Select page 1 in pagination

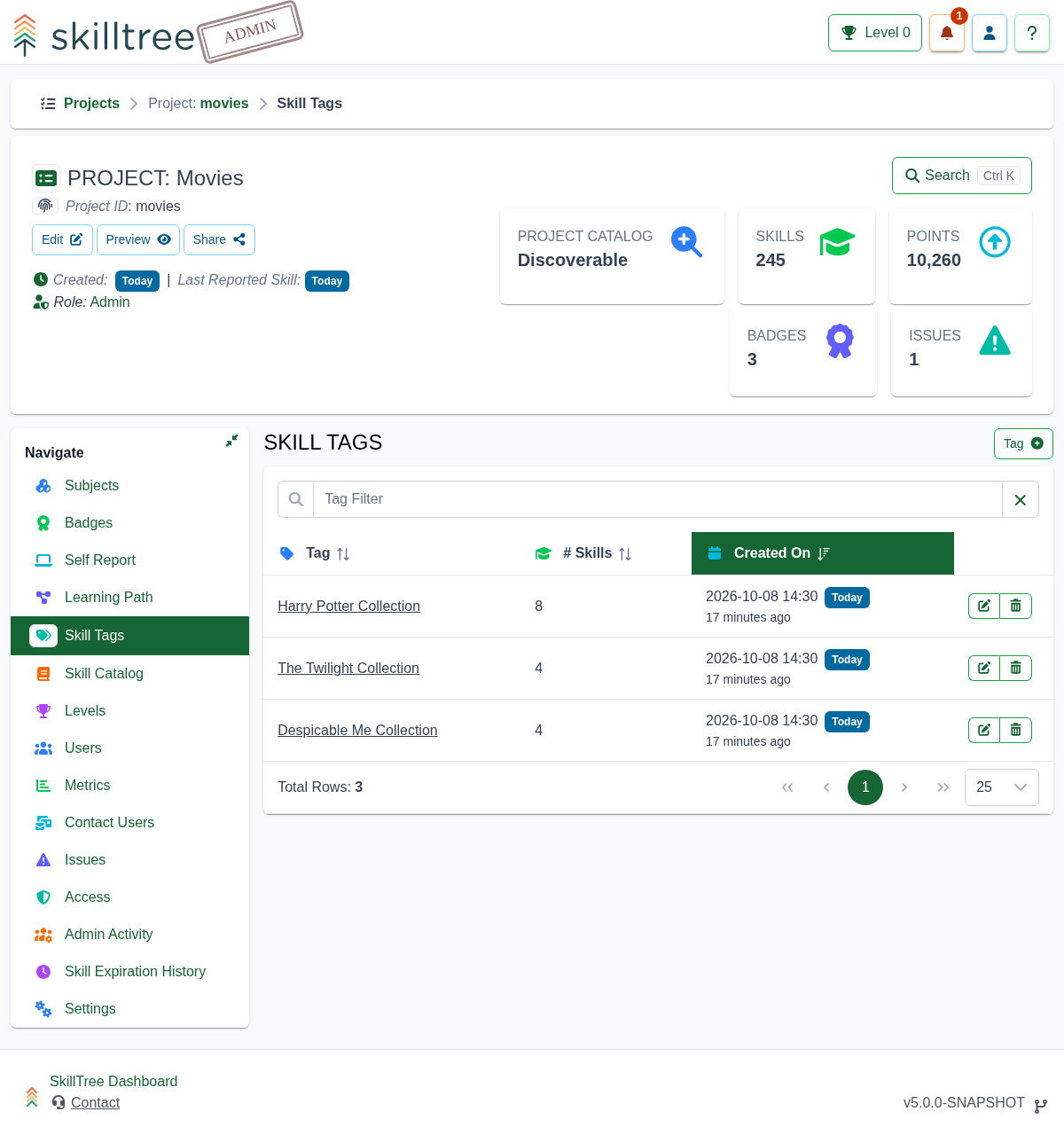[865, 787]
